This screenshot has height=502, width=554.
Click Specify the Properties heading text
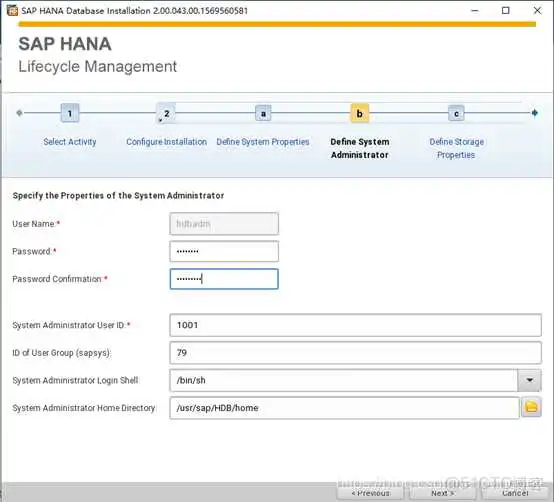118,195
